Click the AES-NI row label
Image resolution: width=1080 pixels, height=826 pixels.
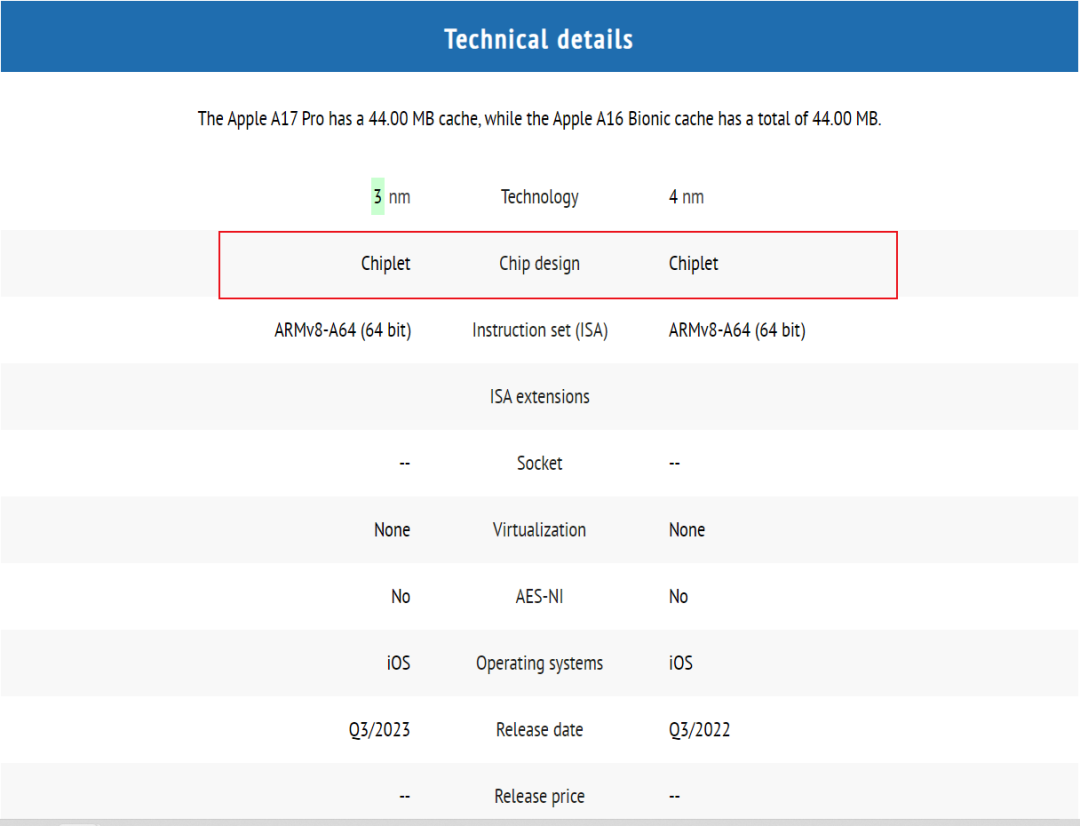tap(539, 597)
